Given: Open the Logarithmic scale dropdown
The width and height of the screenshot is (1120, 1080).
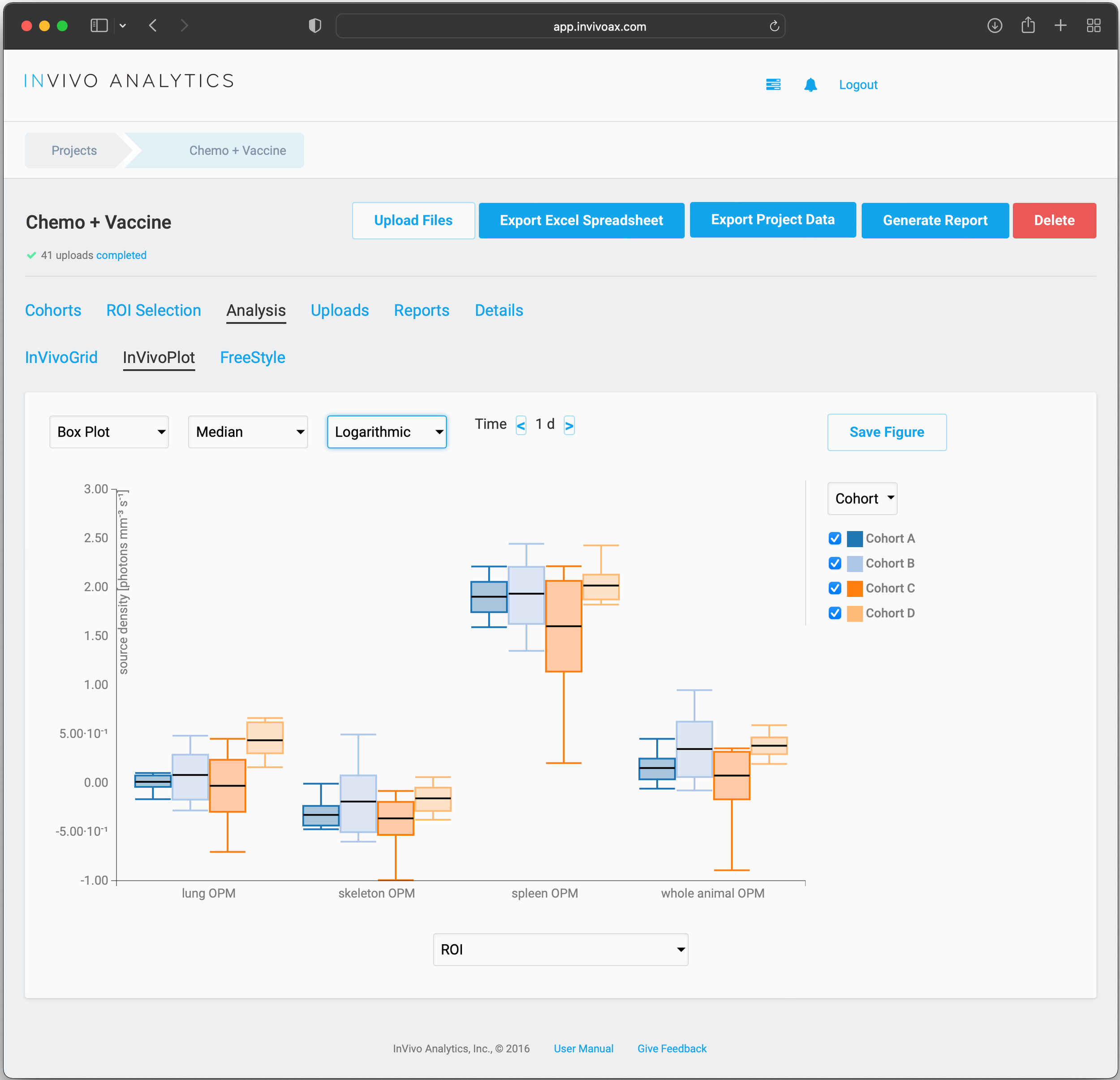Looking at the screenshot, I should (386, 432).
